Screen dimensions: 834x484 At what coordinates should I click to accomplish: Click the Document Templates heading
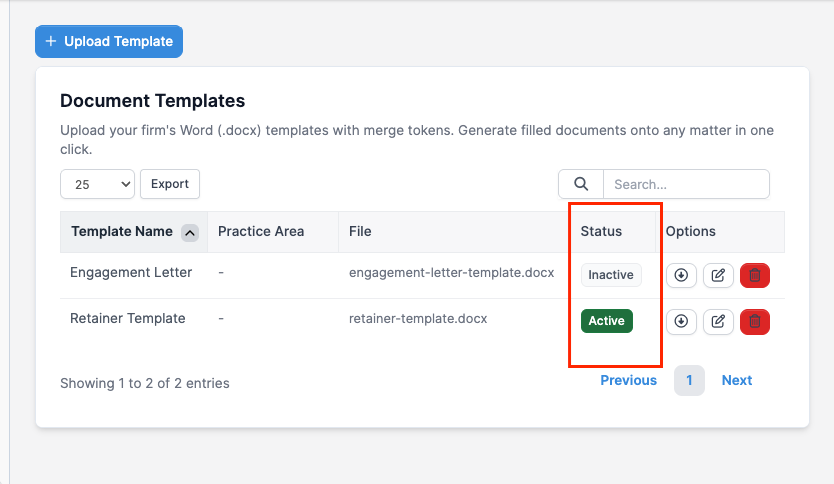coord(153,101)
